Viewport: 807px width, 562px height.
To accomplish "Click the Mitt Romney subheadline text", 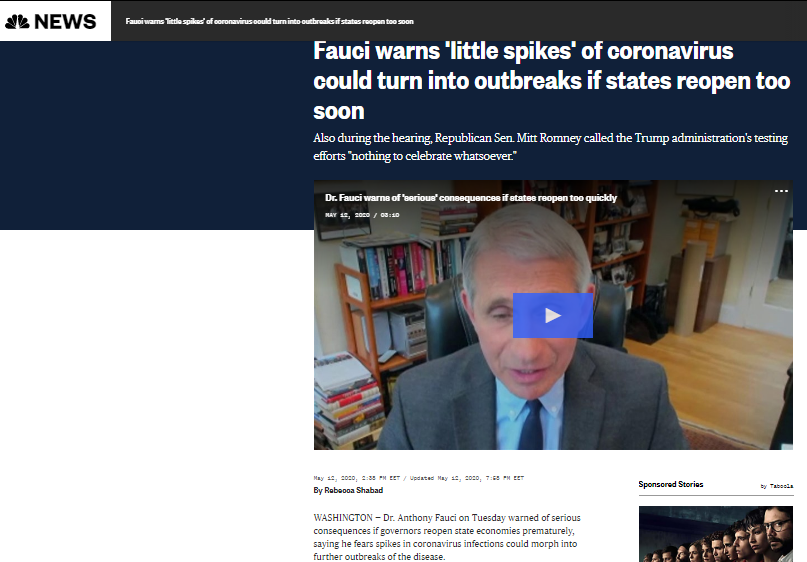I will (x=550, y=147).
